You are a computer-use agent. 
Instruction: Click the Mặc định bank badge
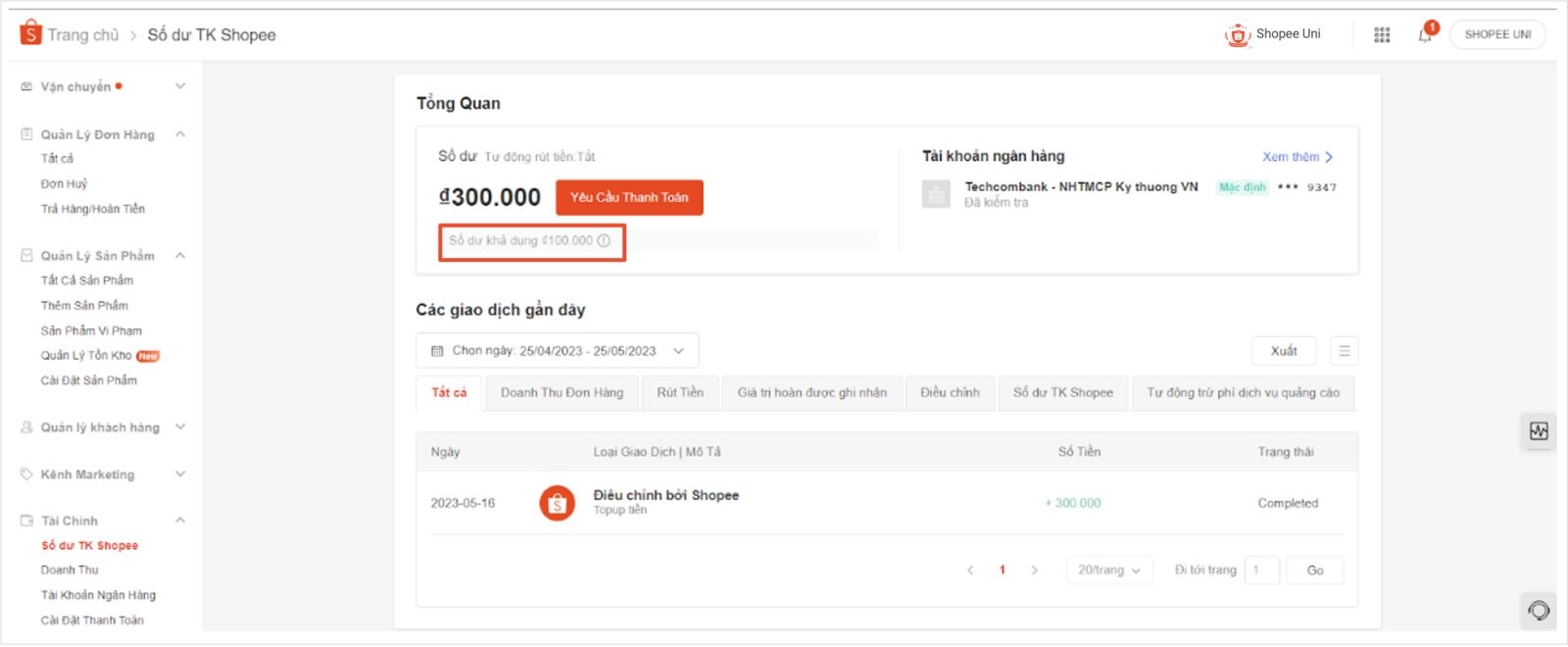click(x=1243, y=187)
